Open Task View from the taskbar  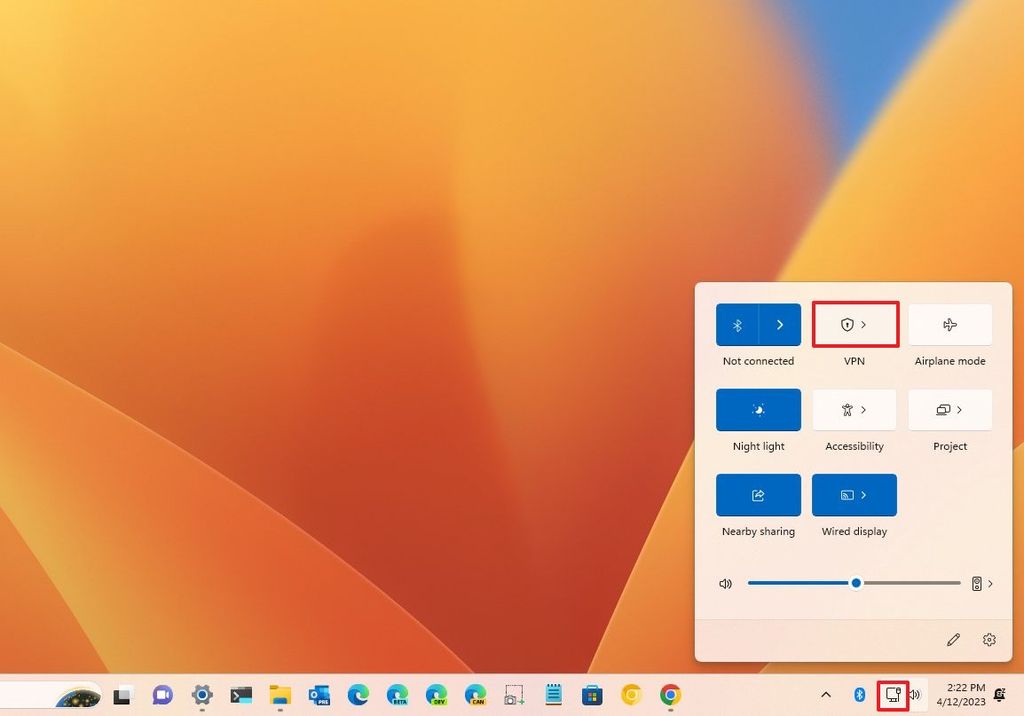(122, 695)
